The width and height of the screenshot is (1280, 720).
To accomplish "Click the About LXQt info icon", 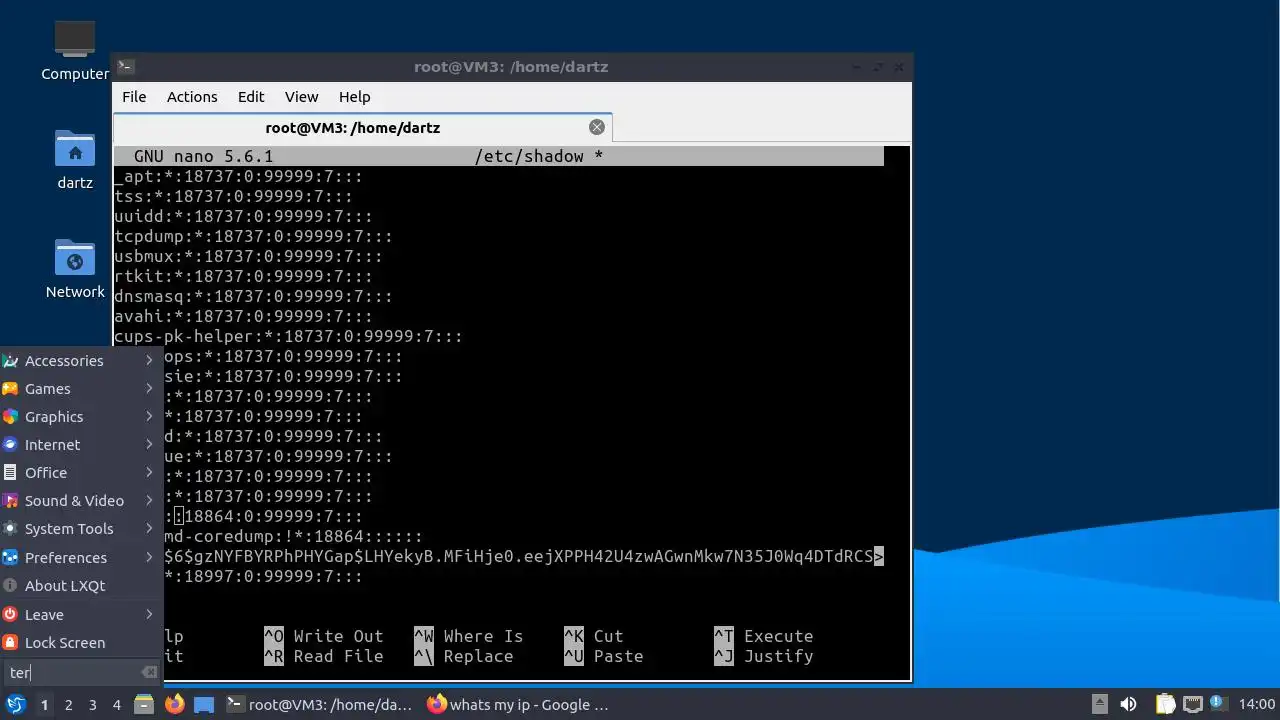I will pos(10,586).
